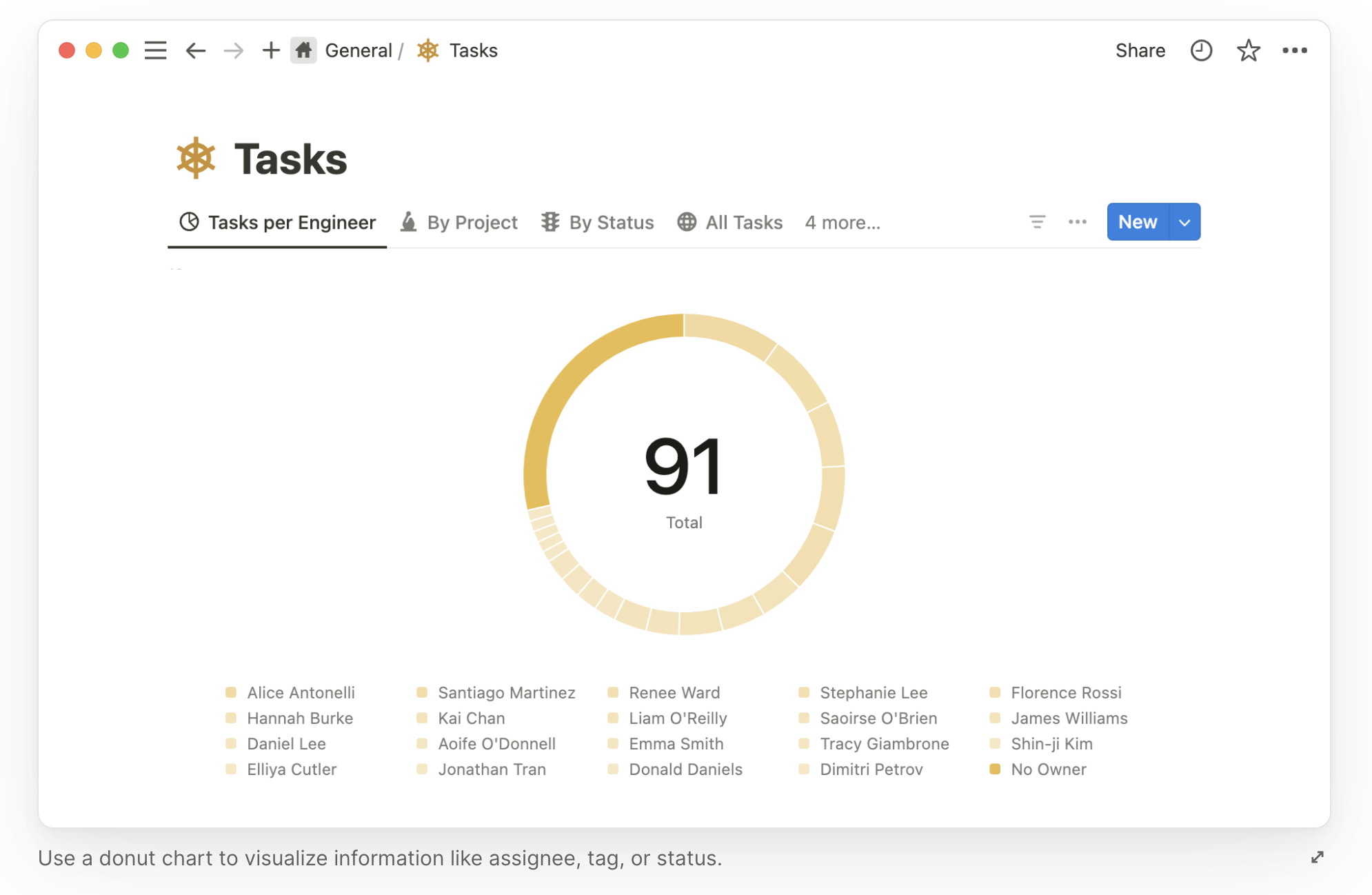Click the Tasks page title

pyautogui.click(x=290, y=159)
